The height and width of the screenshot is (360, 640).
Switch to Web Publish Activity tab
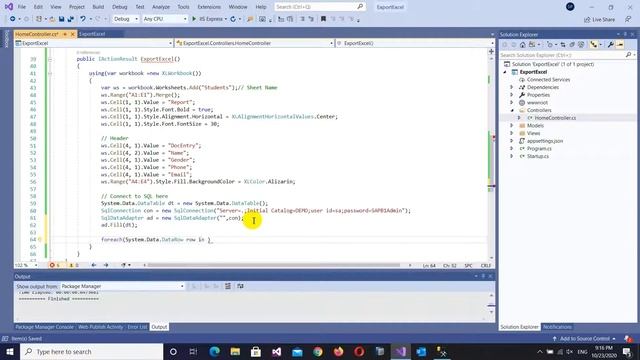100,327
